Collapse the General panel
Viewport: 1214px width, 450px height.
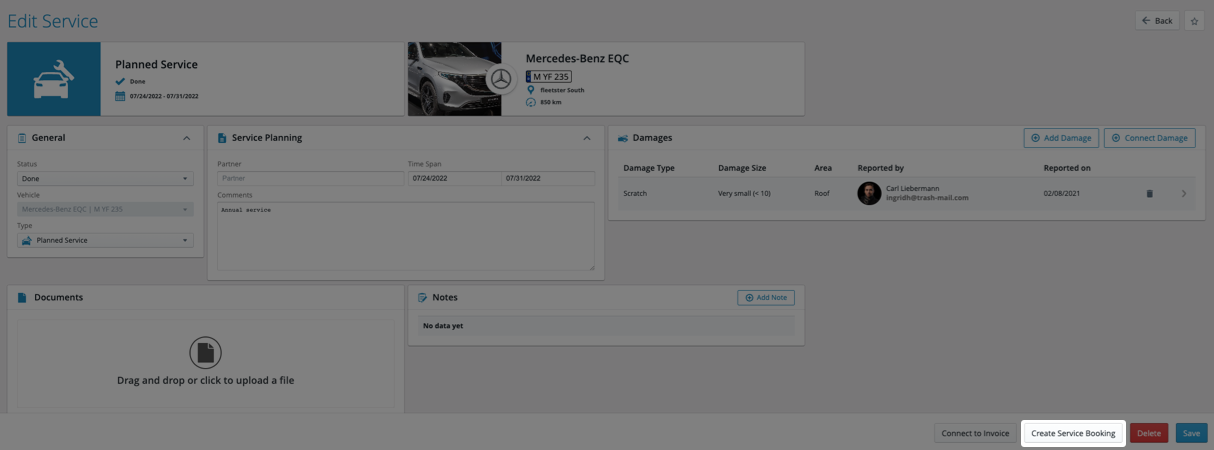pyautogui.click(x=186, y=138)
